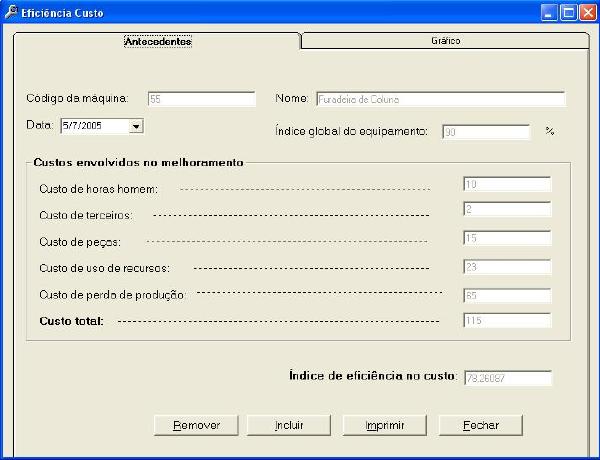
Task: Click the Código da máquina field
Action: point(202,99)
